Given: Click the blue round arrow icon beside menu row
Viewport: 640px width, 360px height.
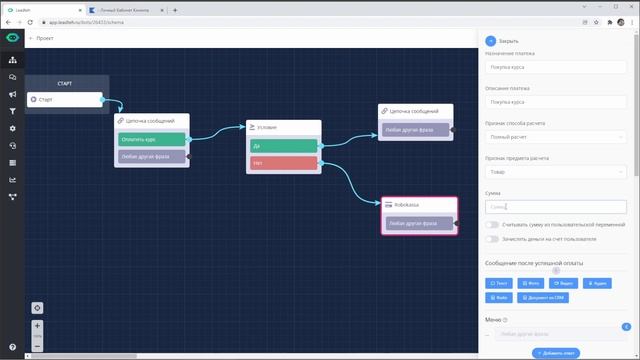Looking at the screenshot, I should [626, 327].
